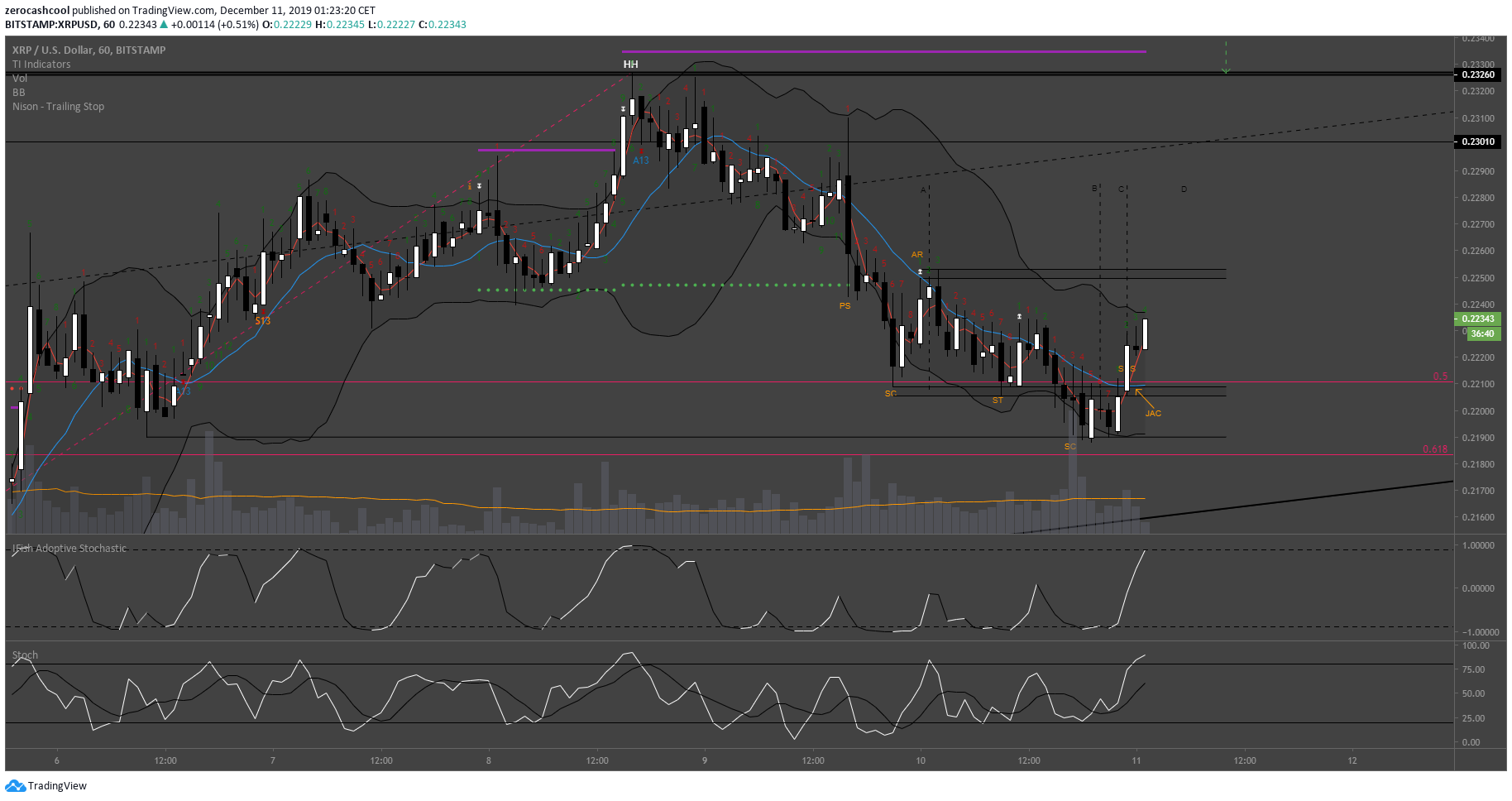Image resolution: width=1512 pixels, height=801 pixels.
Task: Click the TradingView text at bottom left
Action: click(x=57, y=786)
